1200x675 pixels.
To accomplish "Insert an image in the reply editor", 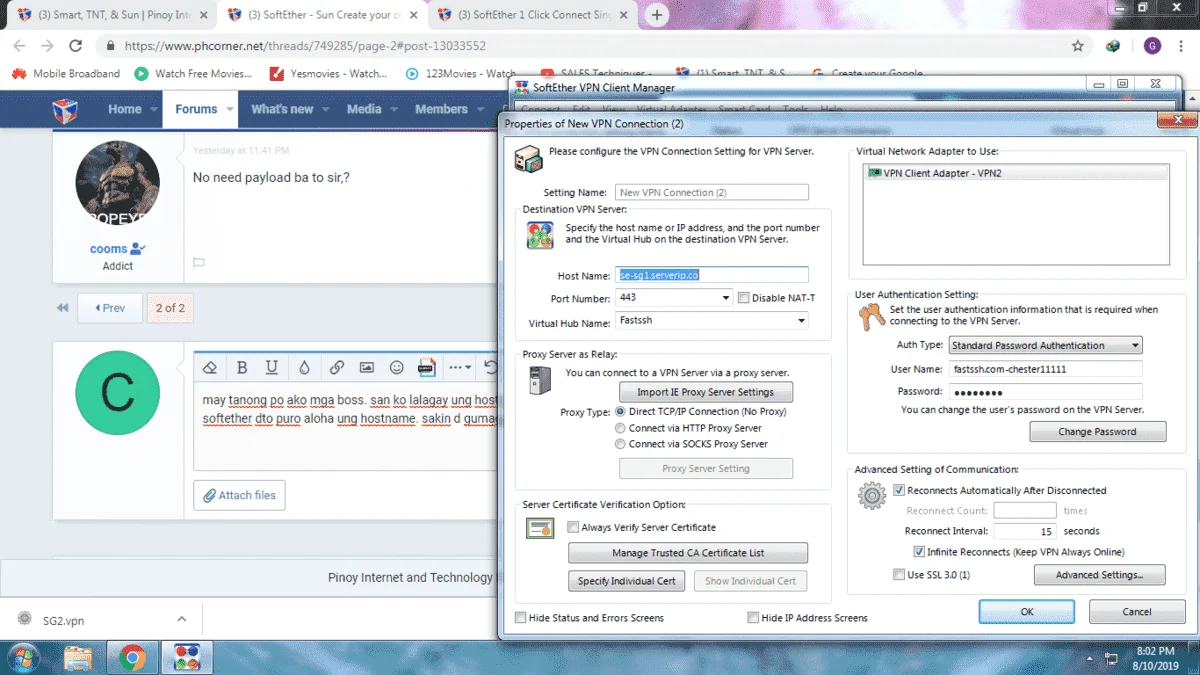I will click(367, 368).
